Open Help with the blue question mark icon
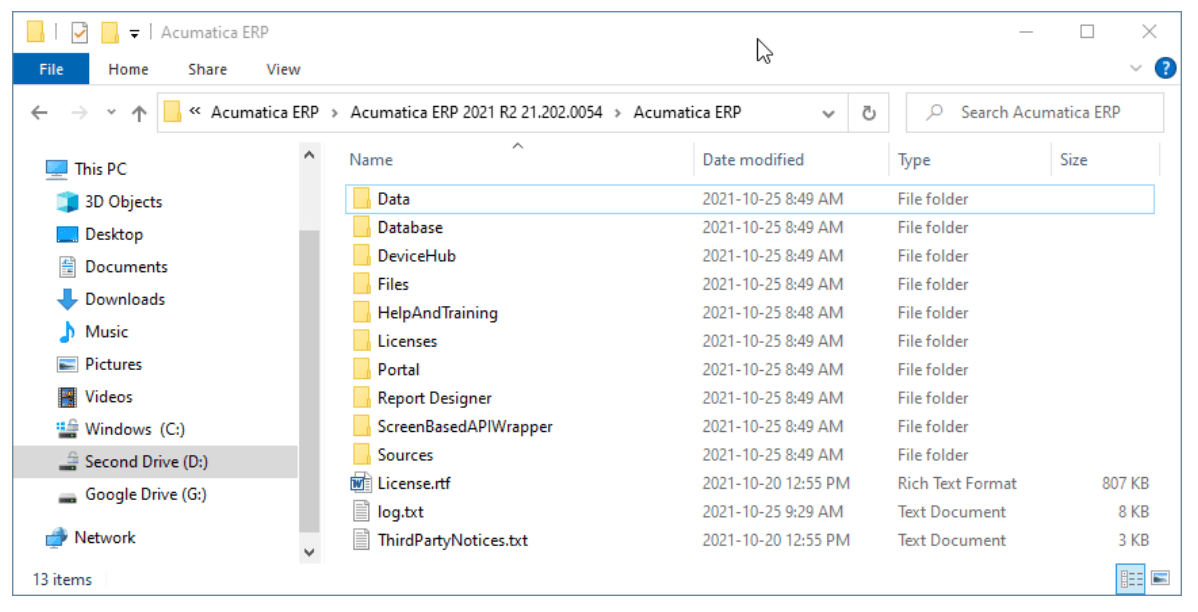 (1165, 68)
